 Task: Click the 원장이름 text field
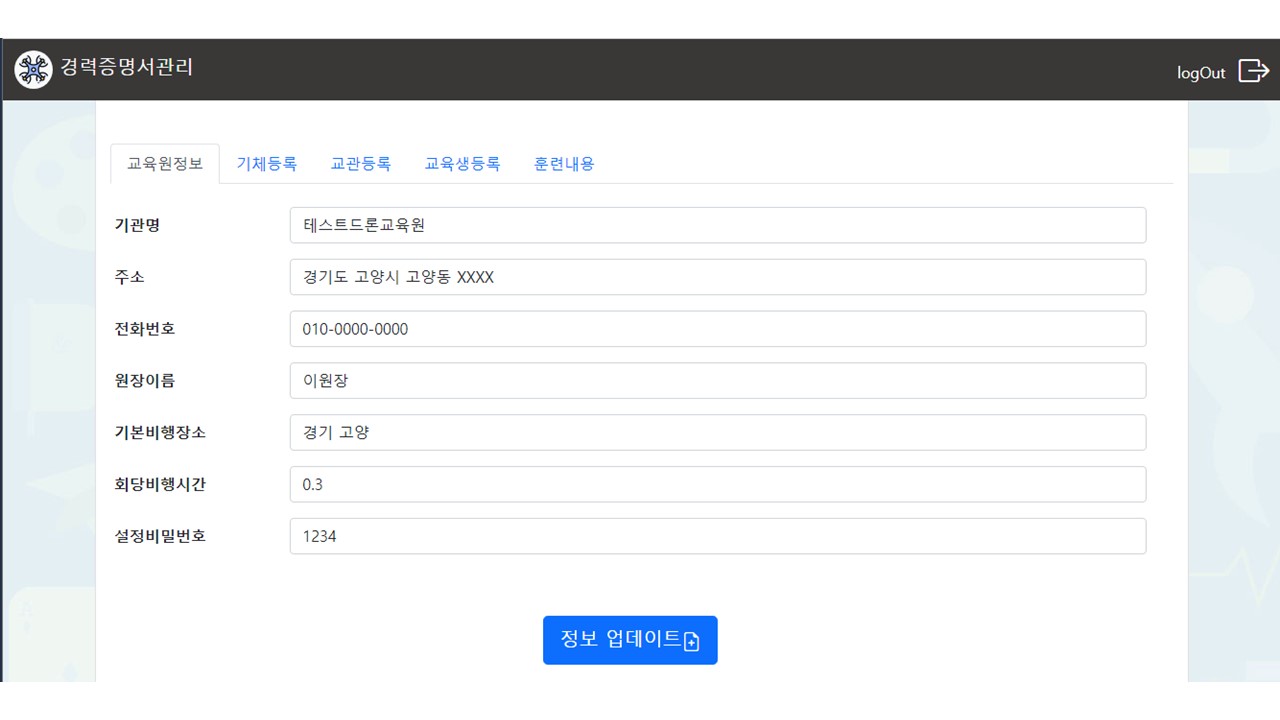tap(717, 381)
